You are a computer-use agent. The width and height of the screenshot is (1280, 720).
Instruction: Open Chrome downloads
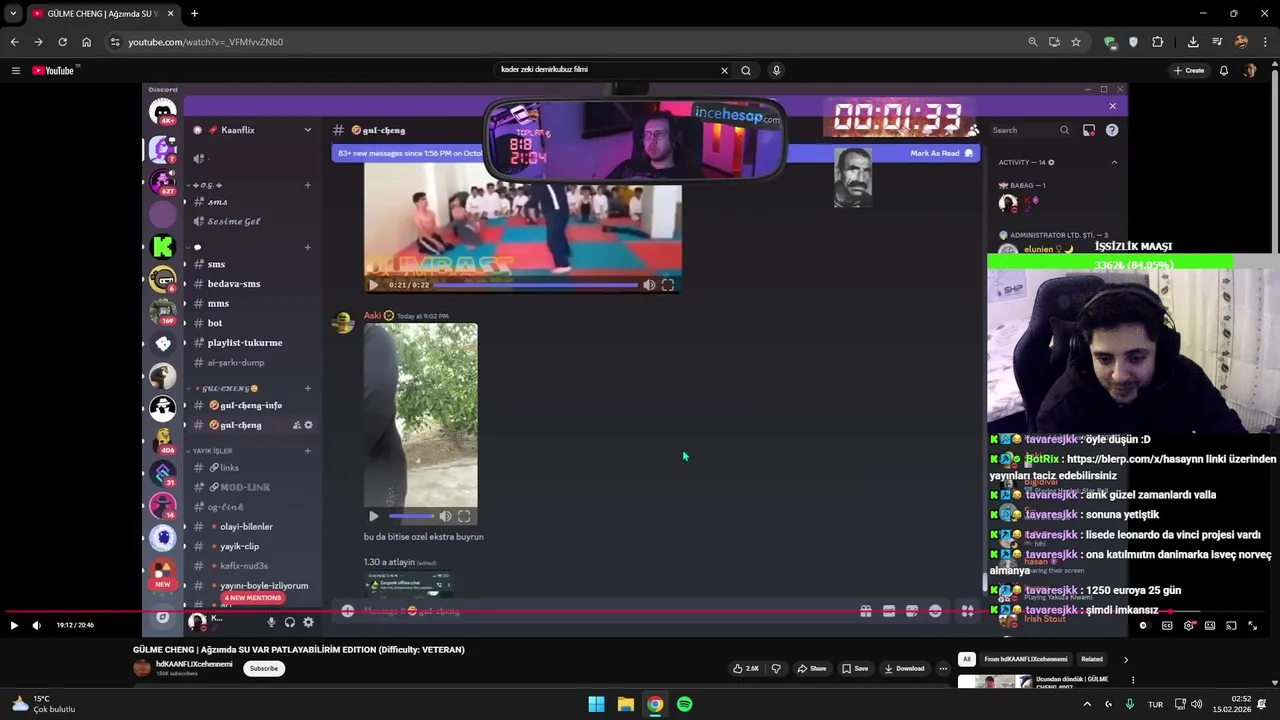(1193, 42)
